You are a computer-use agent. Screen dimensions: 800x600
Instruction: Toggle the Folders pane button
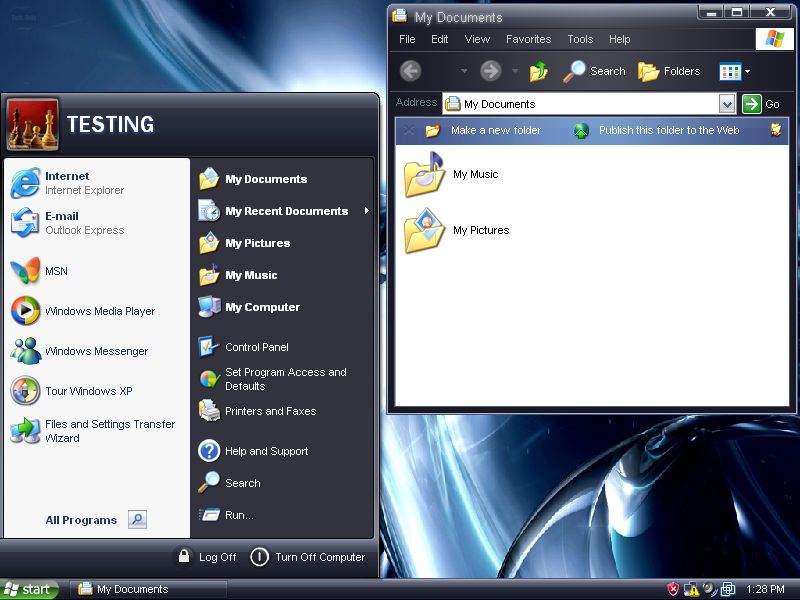tap(669, 71)
